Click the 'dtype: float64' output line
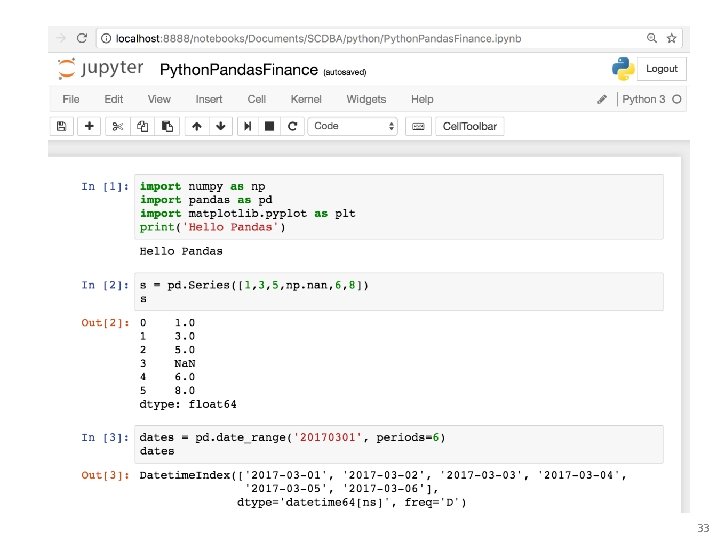The height and width of the screenshot is (540, 720). (x=188, y=404)
